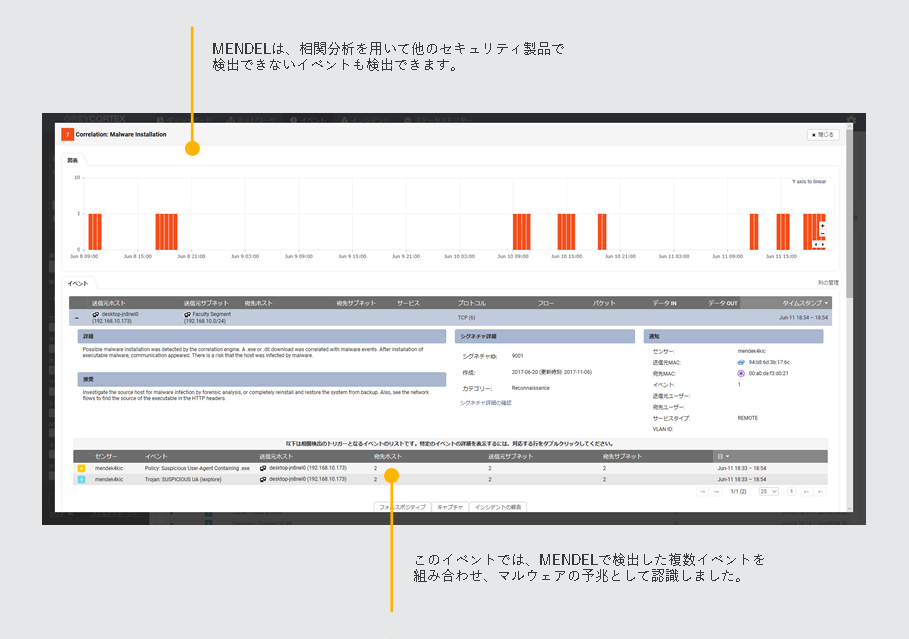
Task: Click the destination MAC 00:a0:de vendor icon
Action: pos(740,373)
